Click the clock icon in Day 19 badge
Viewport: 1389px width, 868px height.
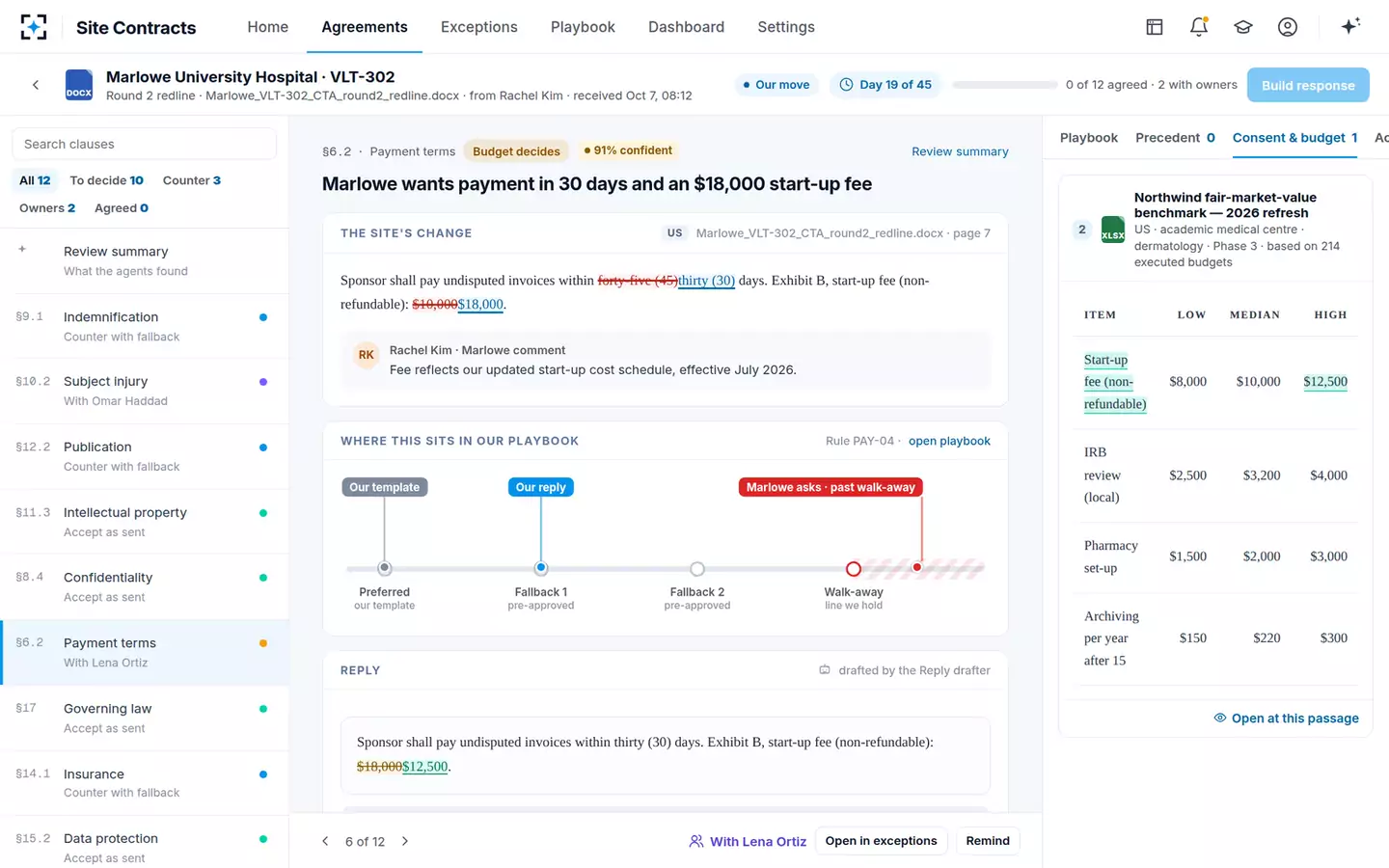(x=846, y=85)
